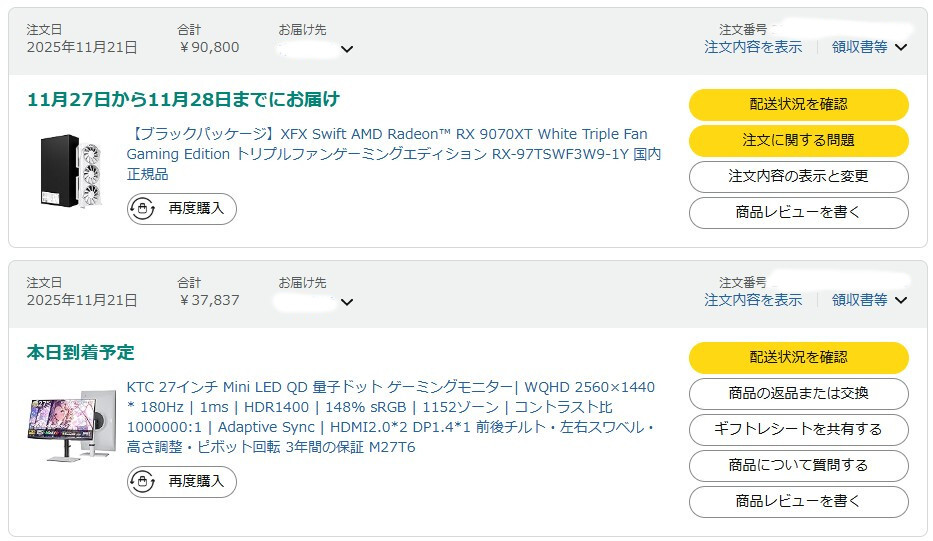Viewport: 933px width, 541px height.
Task: Click 注文内容を表示 link for second order
Action: [x=753, y=300]
